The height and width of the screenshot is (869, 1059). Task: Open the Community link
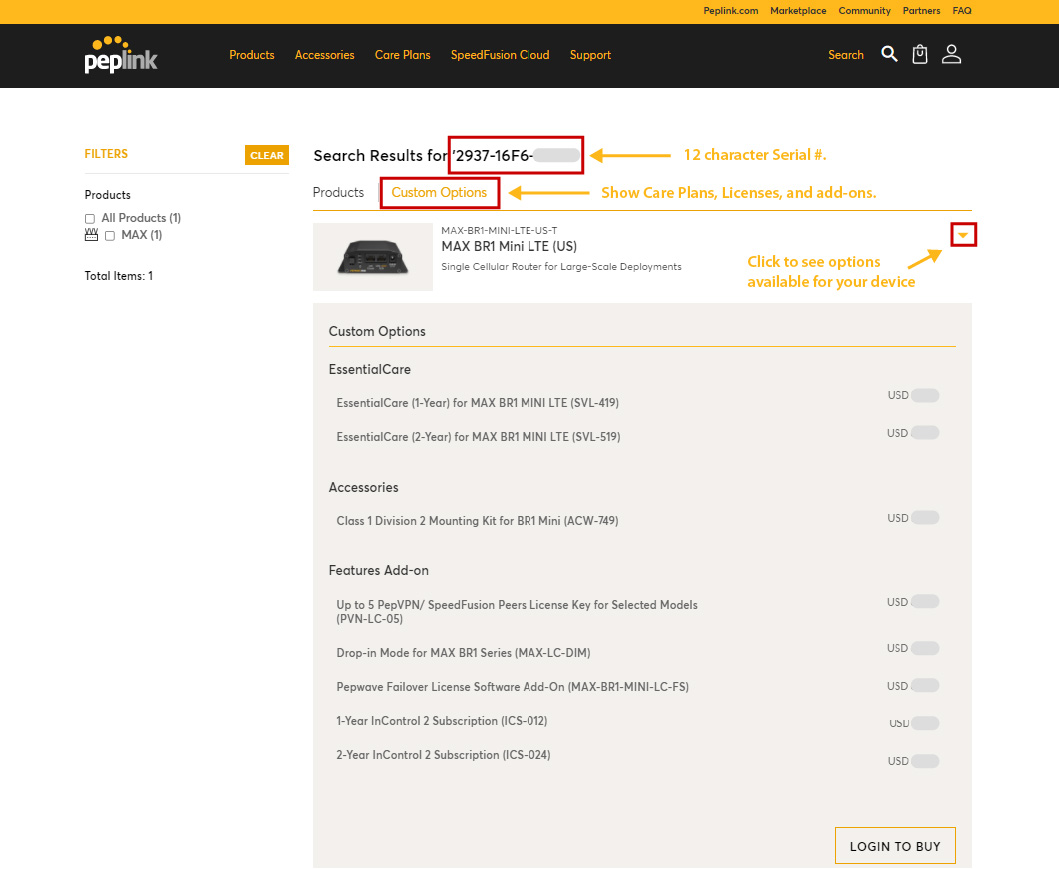pyautogui.click(x=864, y=11)
